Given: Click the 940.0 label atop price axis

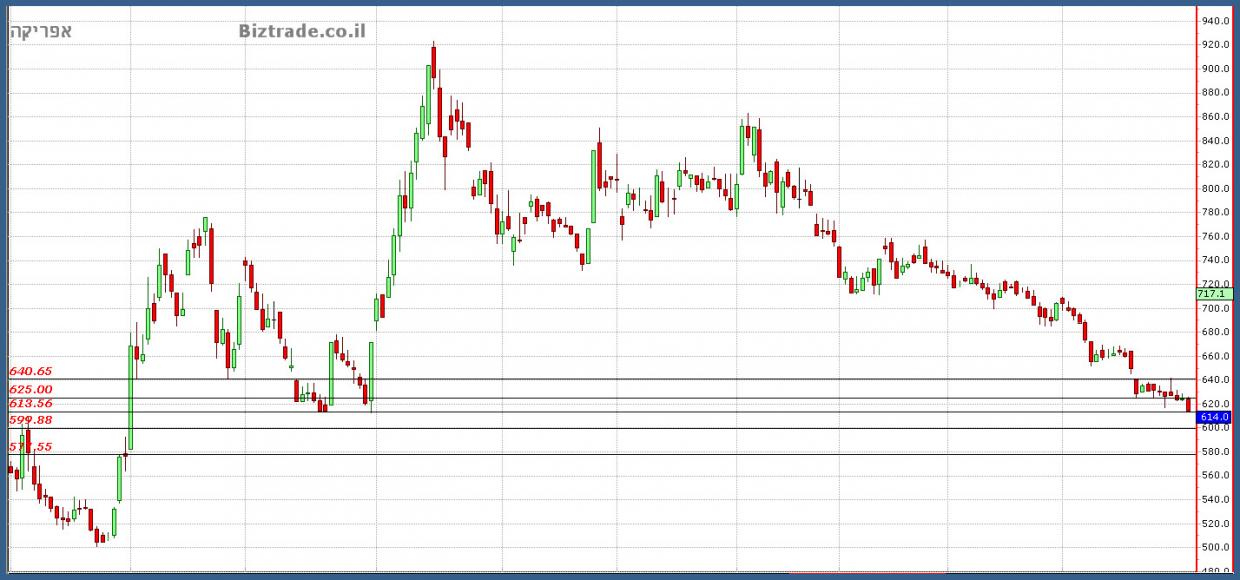Looking at the screenshot, I should click(x=1215, y=21).
